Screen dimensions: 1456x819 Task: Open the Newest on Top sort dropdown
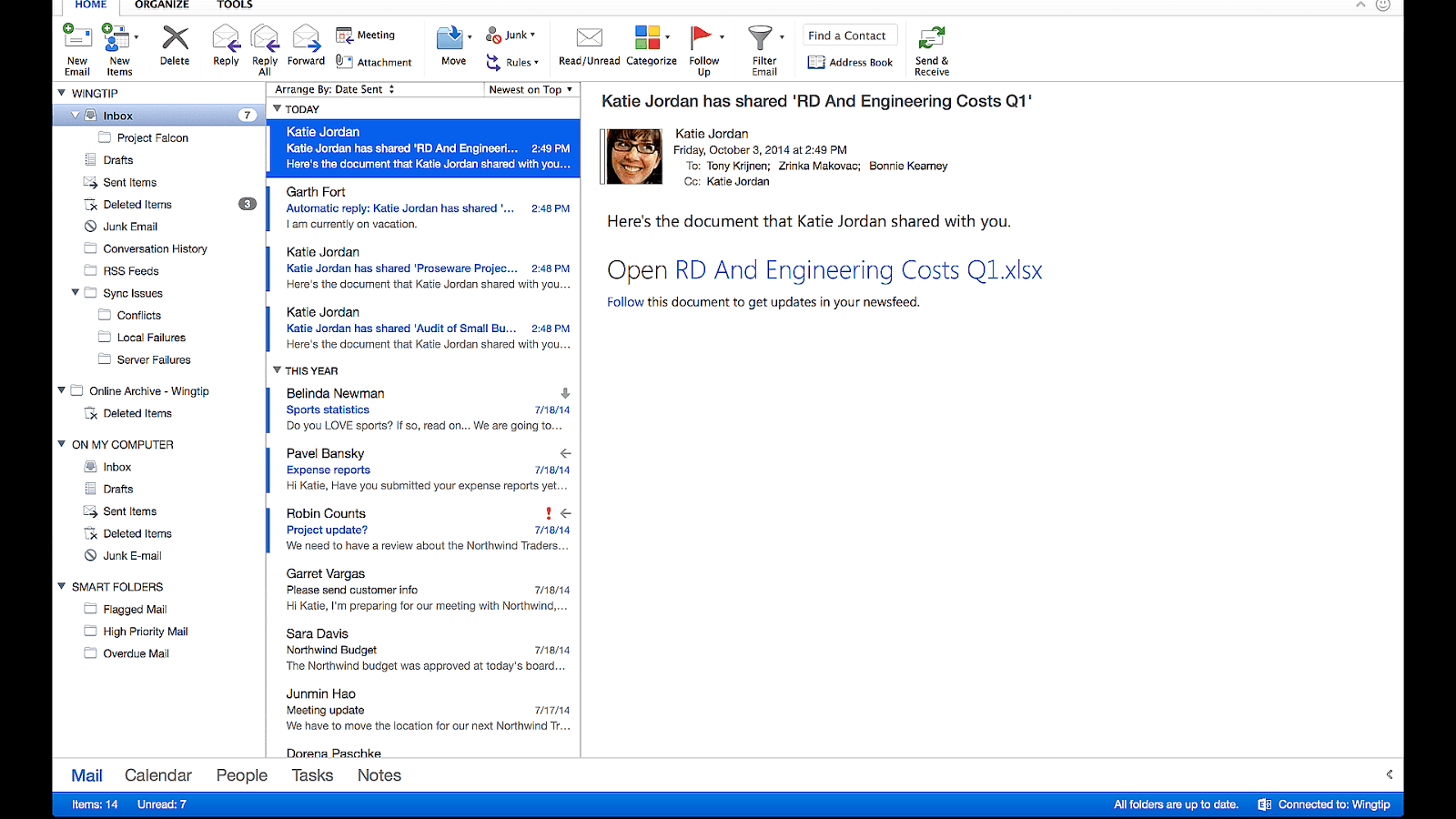tap(531, 89)
